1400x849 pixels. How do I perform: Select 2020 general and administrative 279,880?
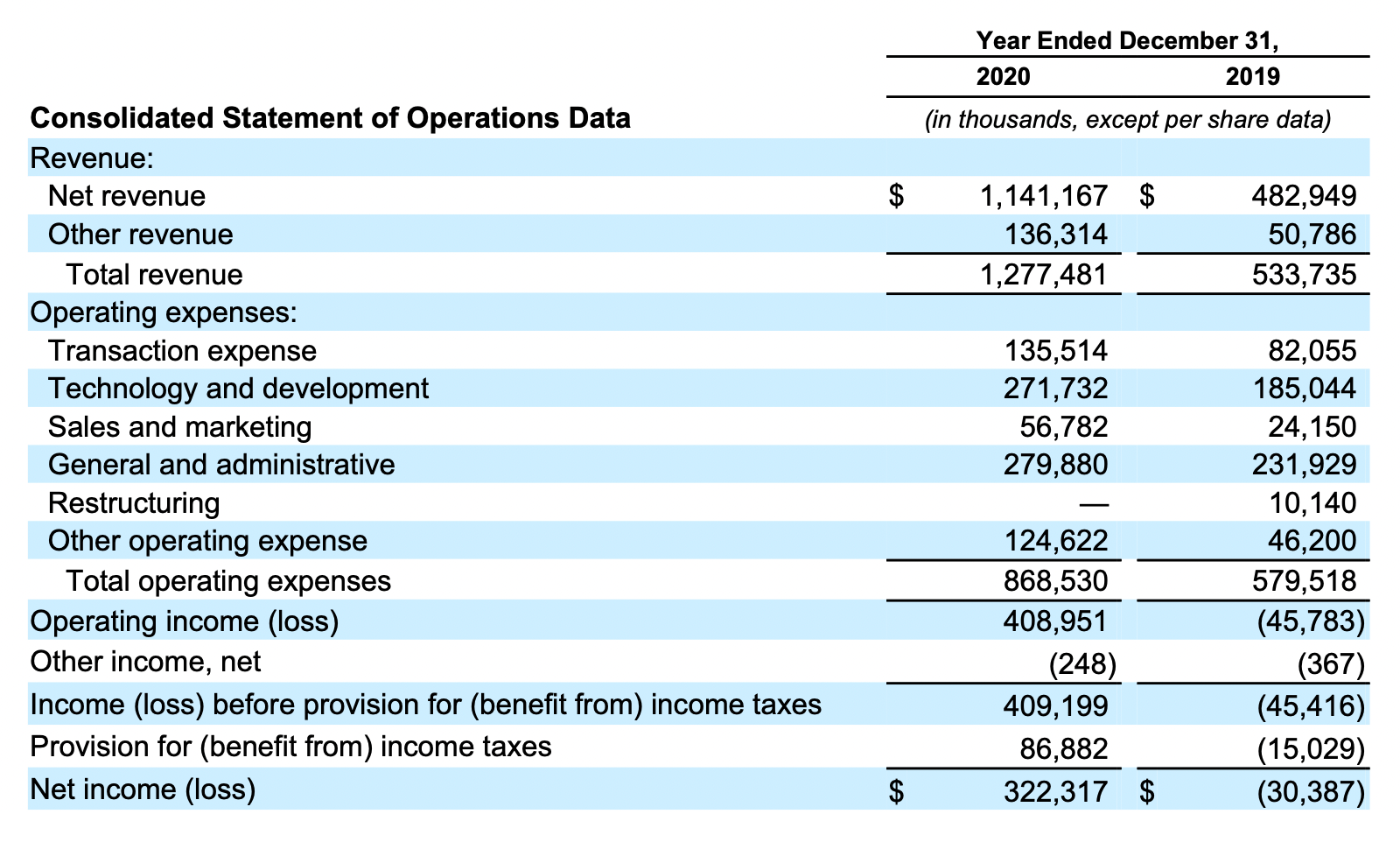[x=1055, y=464]
